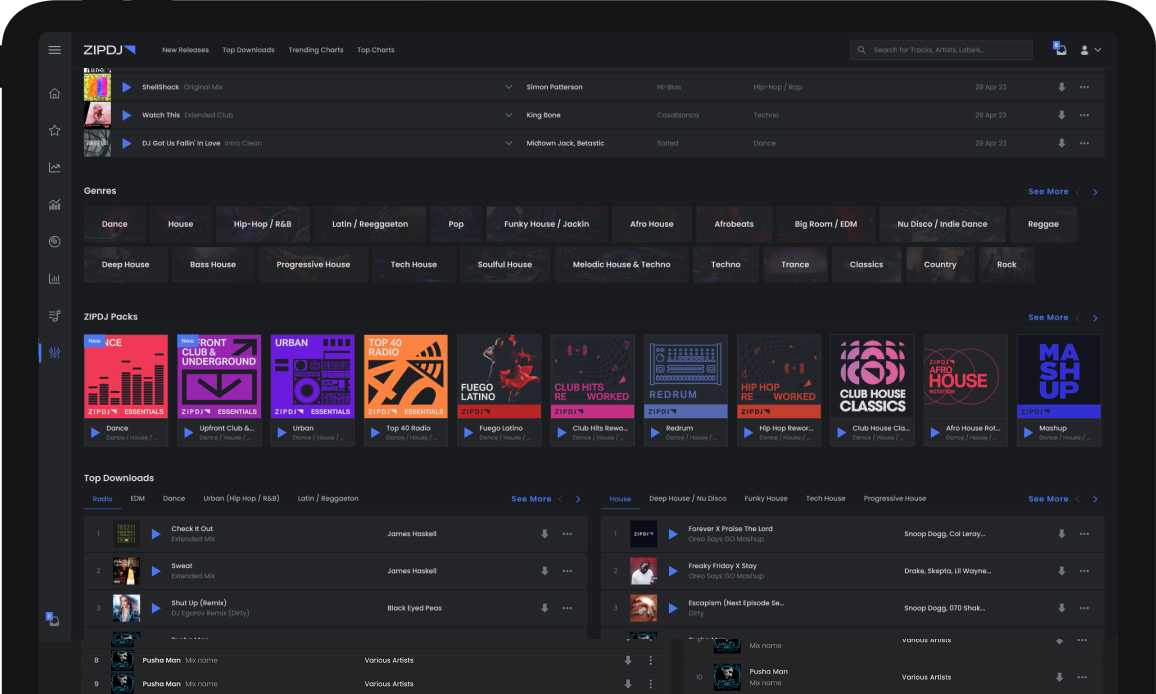
Task: Open more options for Escapism track
Action: [1084, 608]
